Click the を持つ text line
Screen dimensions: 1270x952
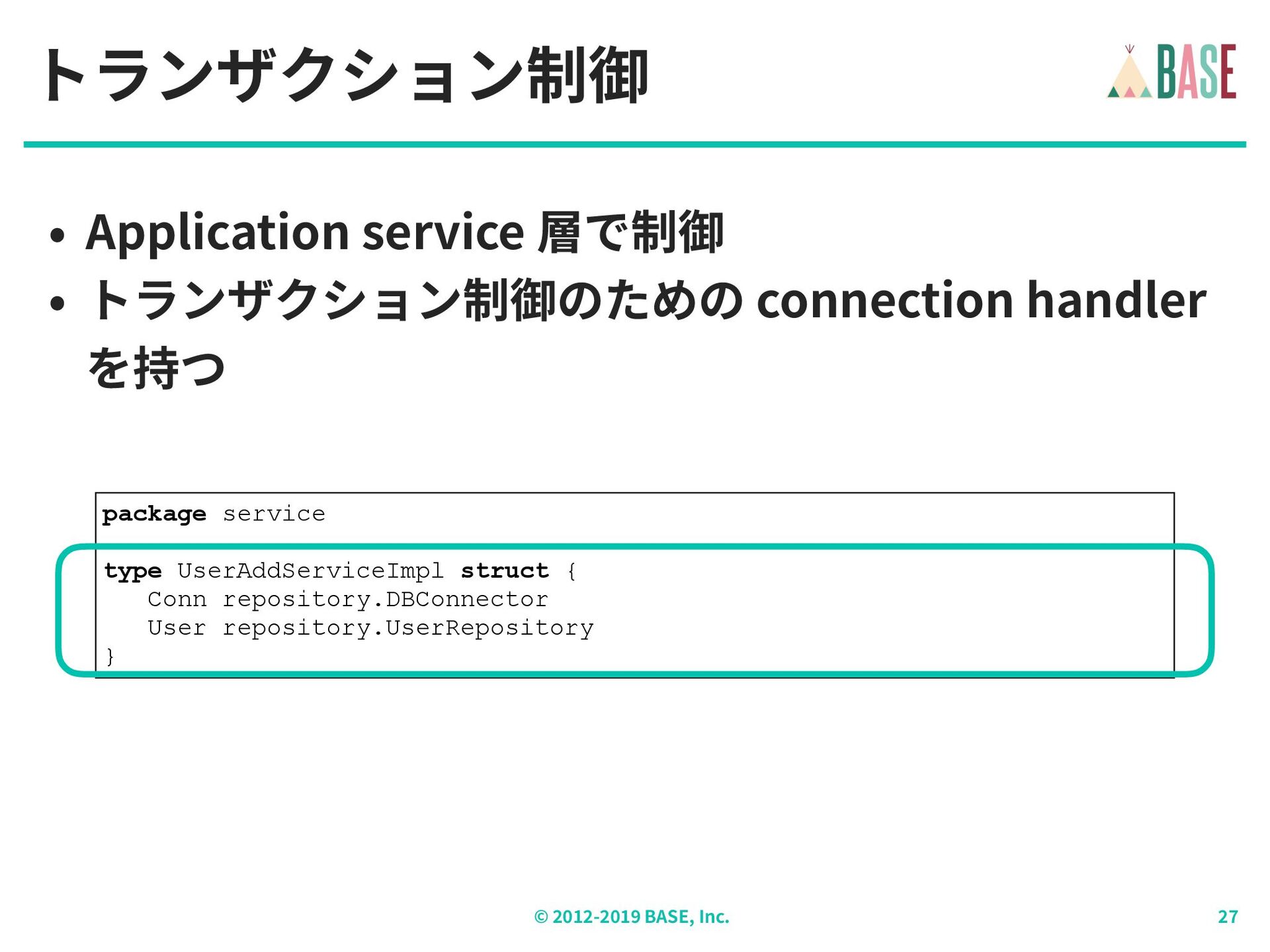pos(157,368)
